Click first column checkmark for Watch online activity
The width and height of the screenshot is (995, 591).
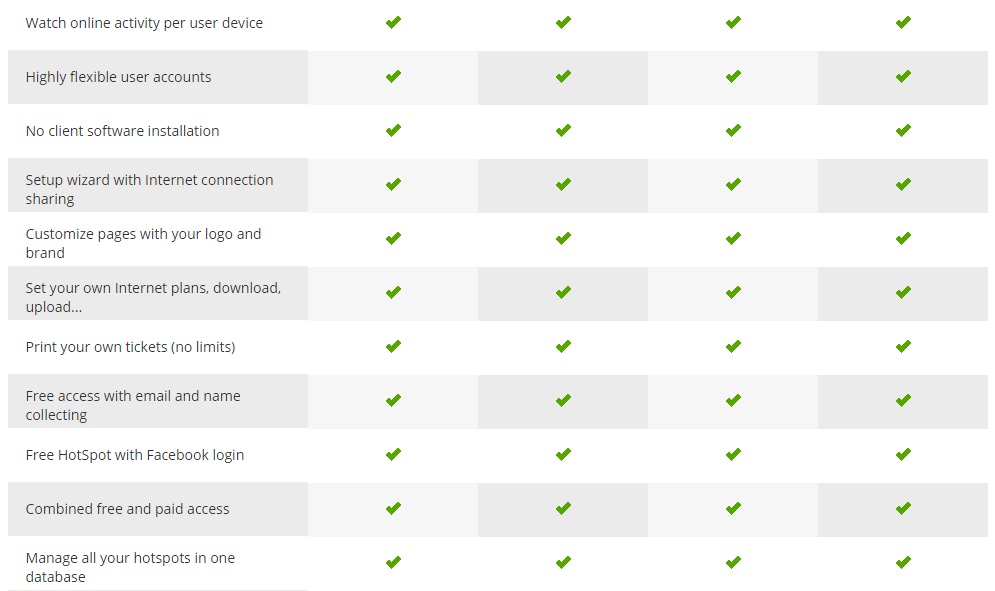pos(393,22)
